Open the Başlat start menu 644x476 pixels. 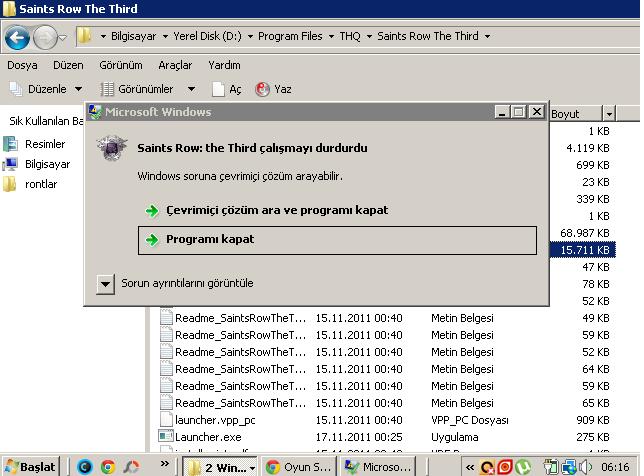(x=31, y=467)
